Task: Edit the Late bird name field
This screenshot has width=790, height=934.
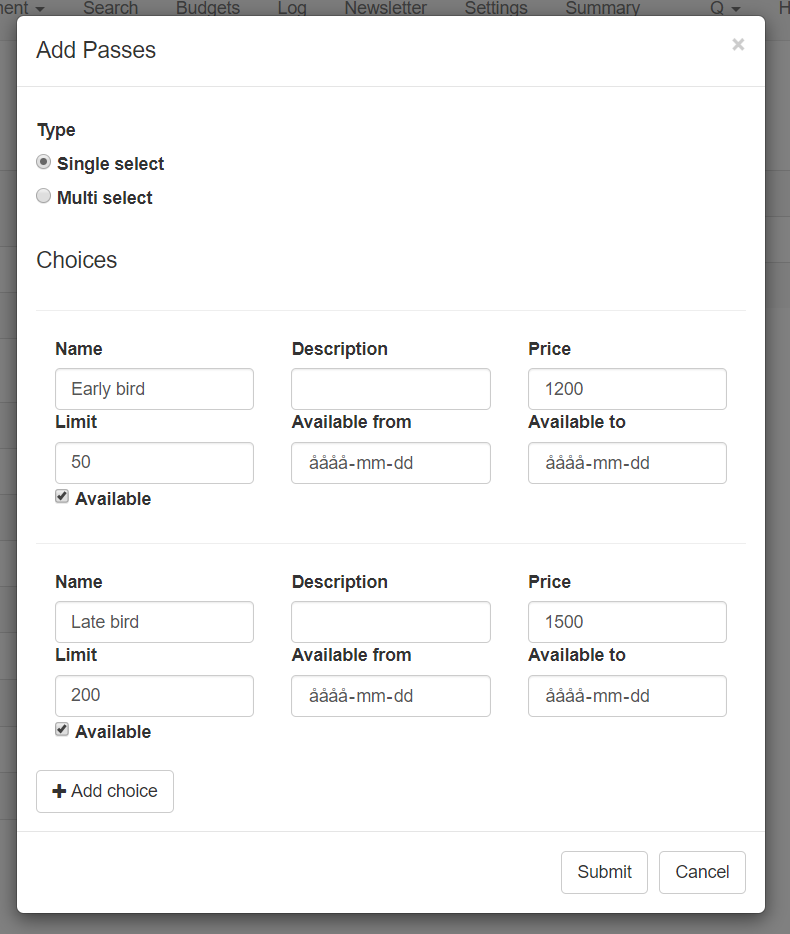Action: point(154,622)
